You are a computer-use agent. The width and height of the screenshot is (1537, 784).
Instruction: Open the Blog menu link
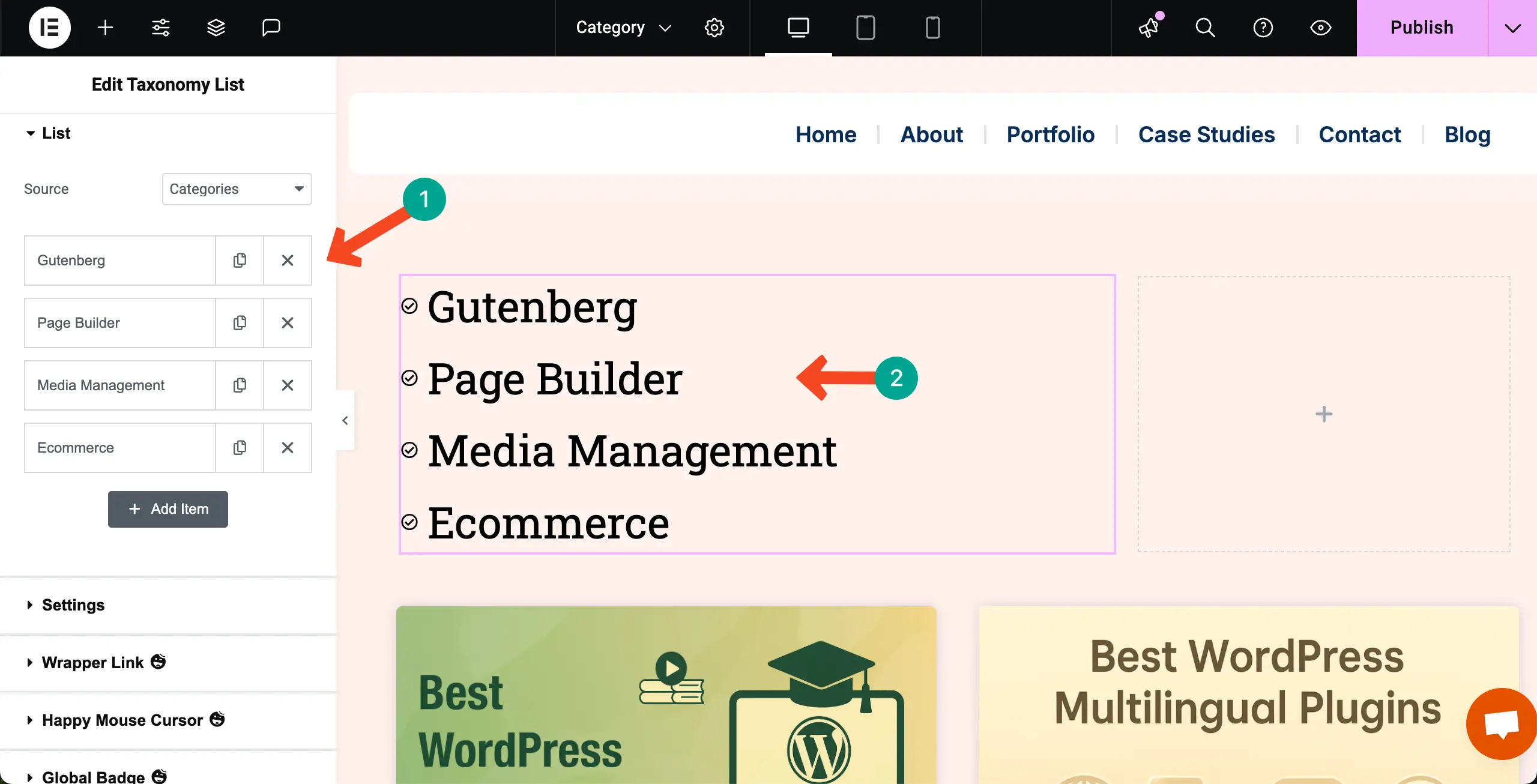point(1467,134)
